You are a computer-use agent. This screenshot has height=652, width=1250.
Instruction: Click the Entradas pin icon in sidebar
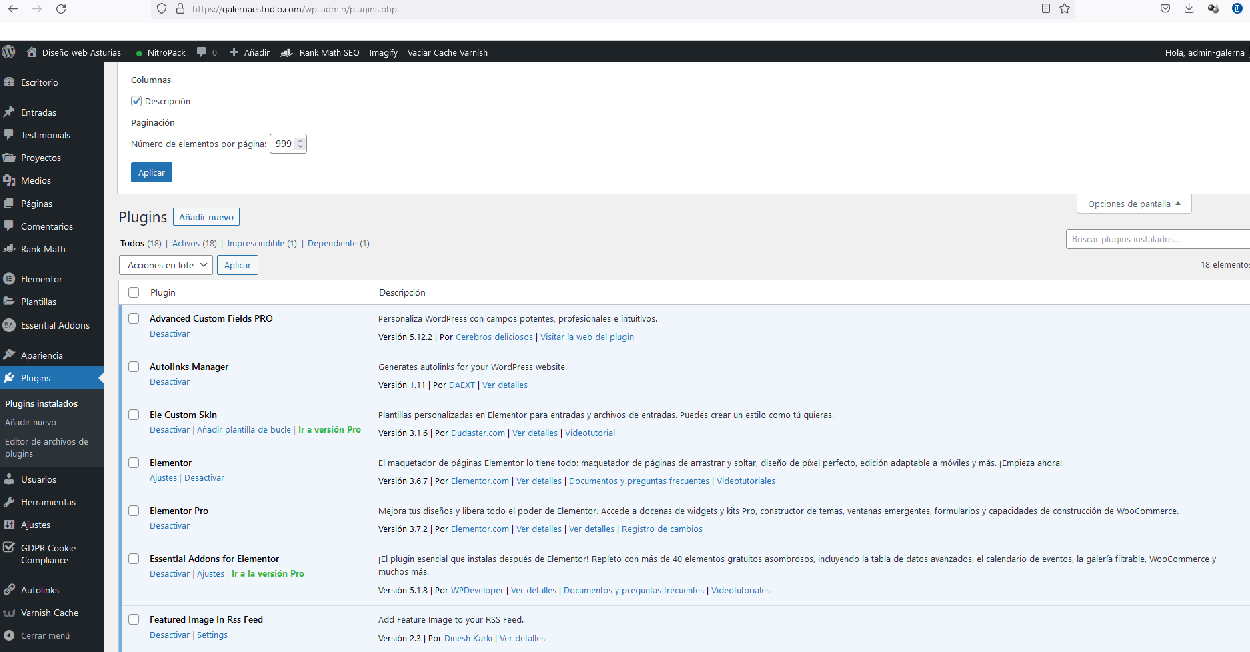(x=9, y=112)
